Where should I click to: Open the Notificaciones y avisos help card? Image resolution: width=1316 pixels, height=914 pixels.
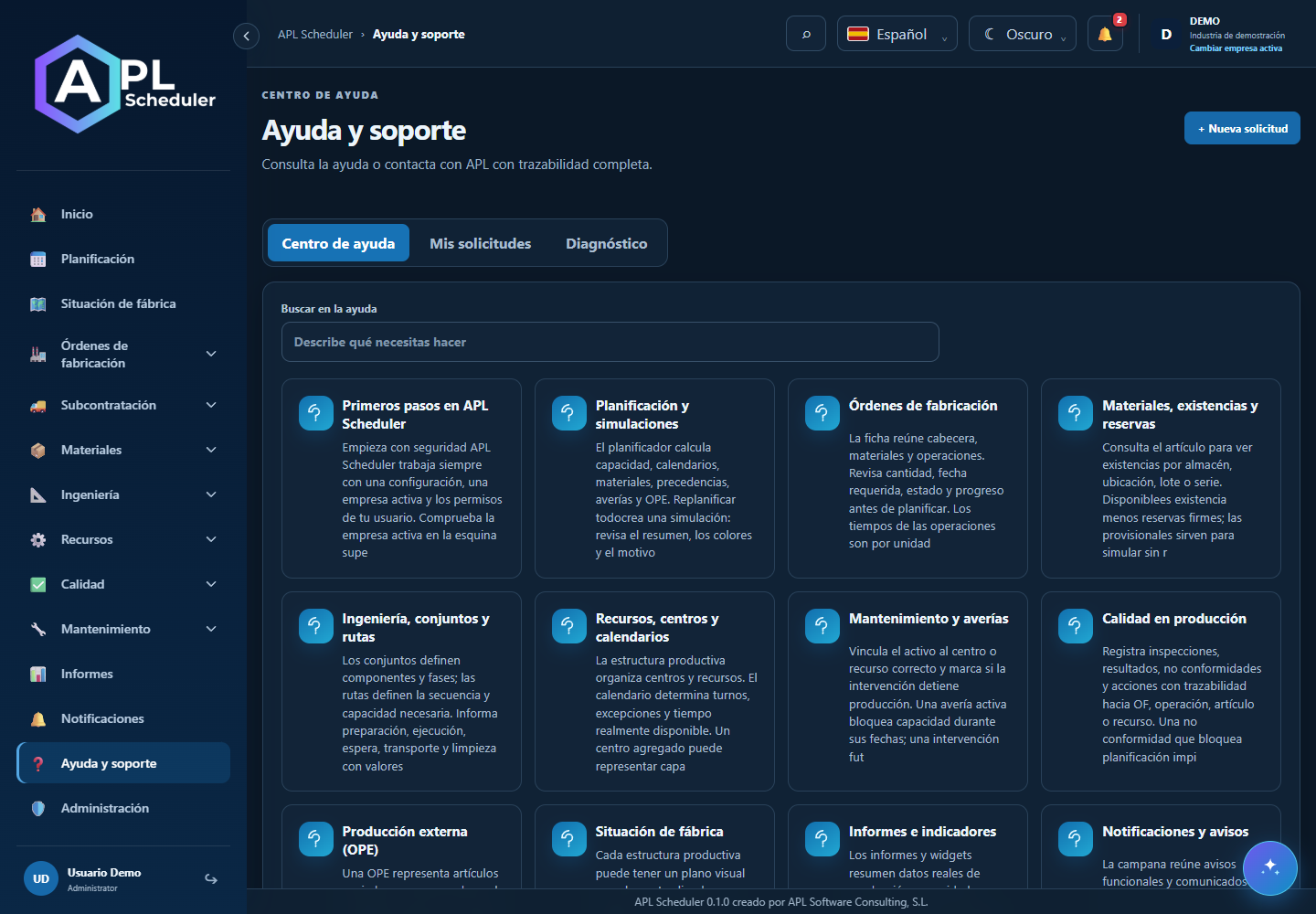(1161, 846)
